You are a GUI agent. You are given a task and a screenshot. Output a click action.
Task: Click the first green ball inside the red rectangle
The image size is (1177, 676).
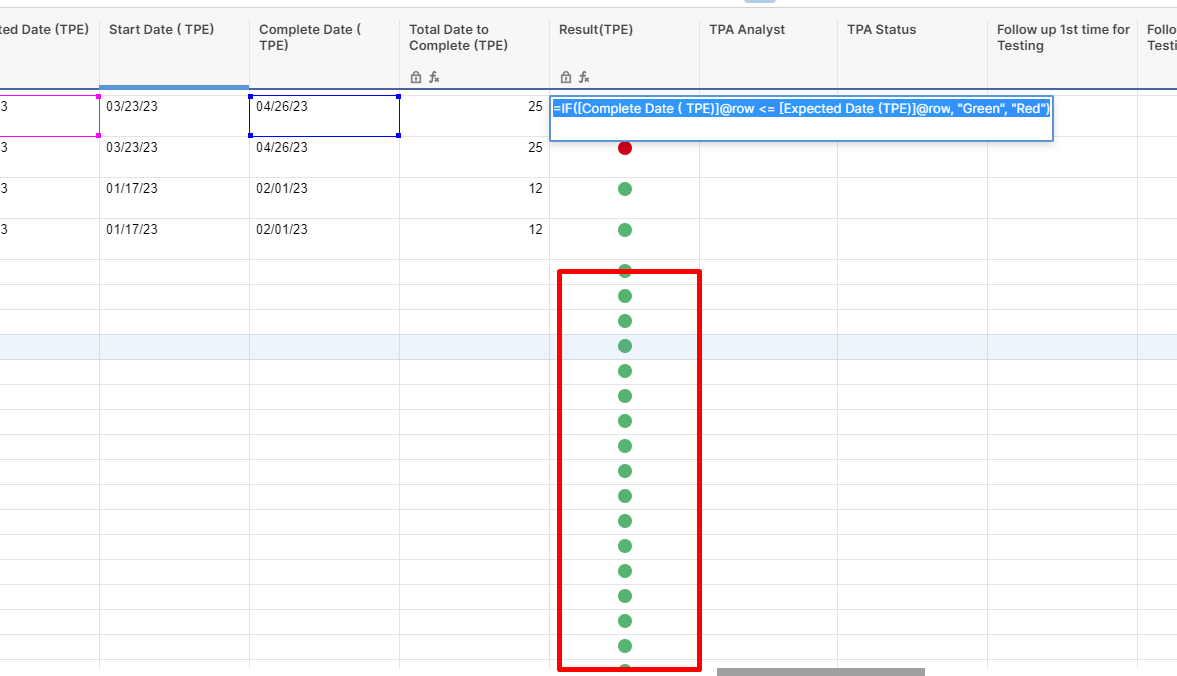tap(625, 270)
